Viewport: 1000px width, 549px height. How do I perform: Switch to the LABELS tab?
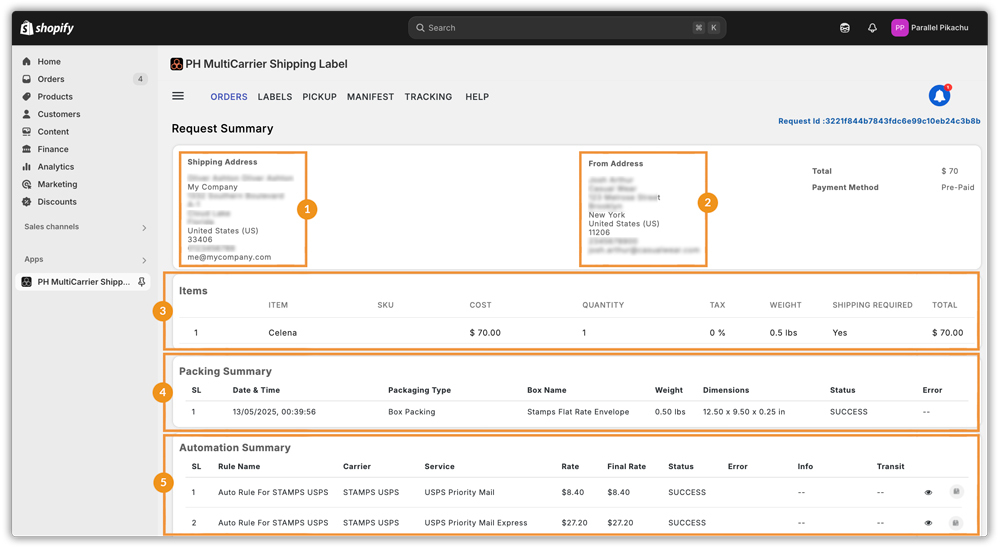point(275,97)
